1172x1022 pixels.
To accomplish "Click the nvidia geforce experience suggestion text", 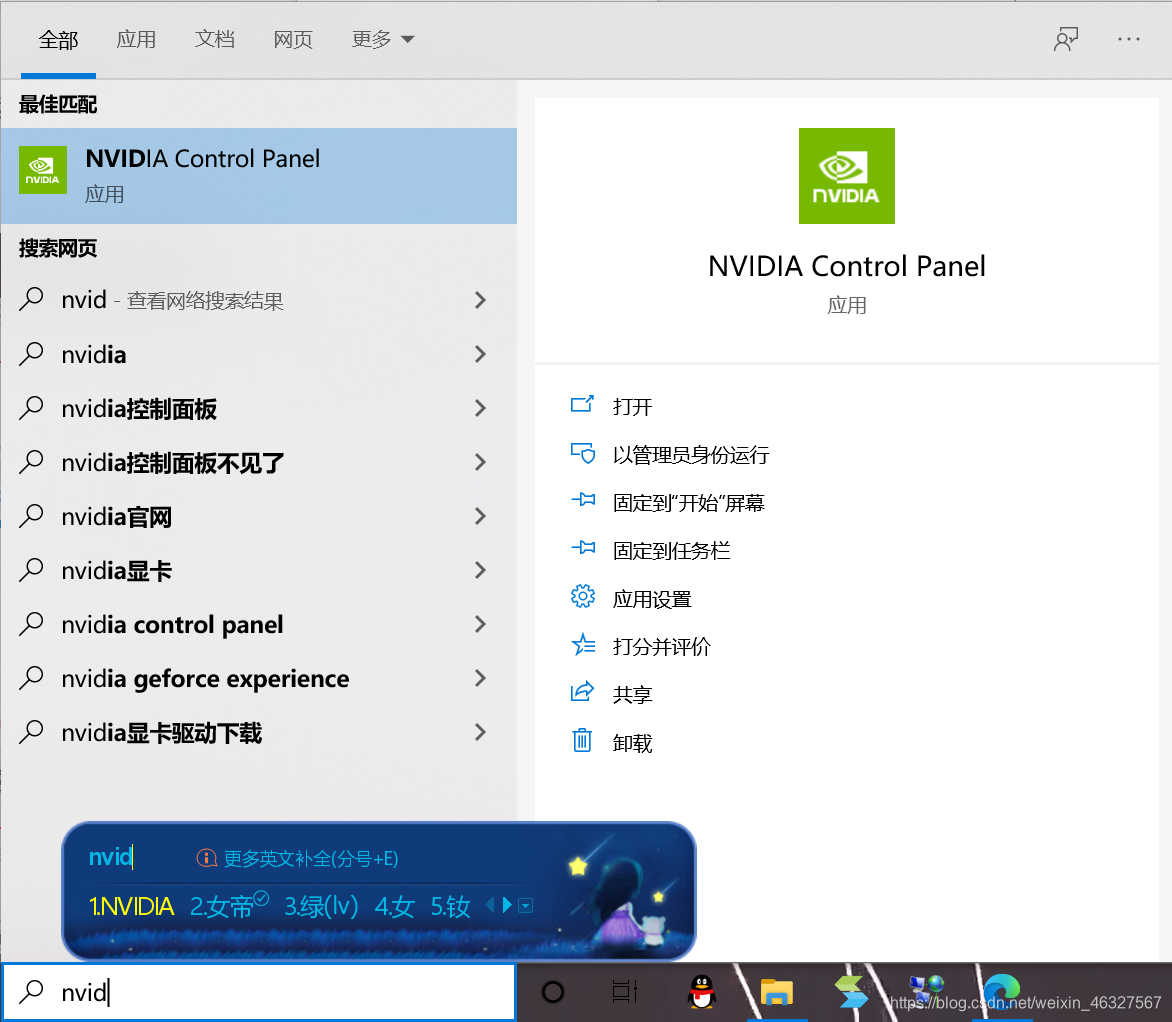I will (206, 678).
